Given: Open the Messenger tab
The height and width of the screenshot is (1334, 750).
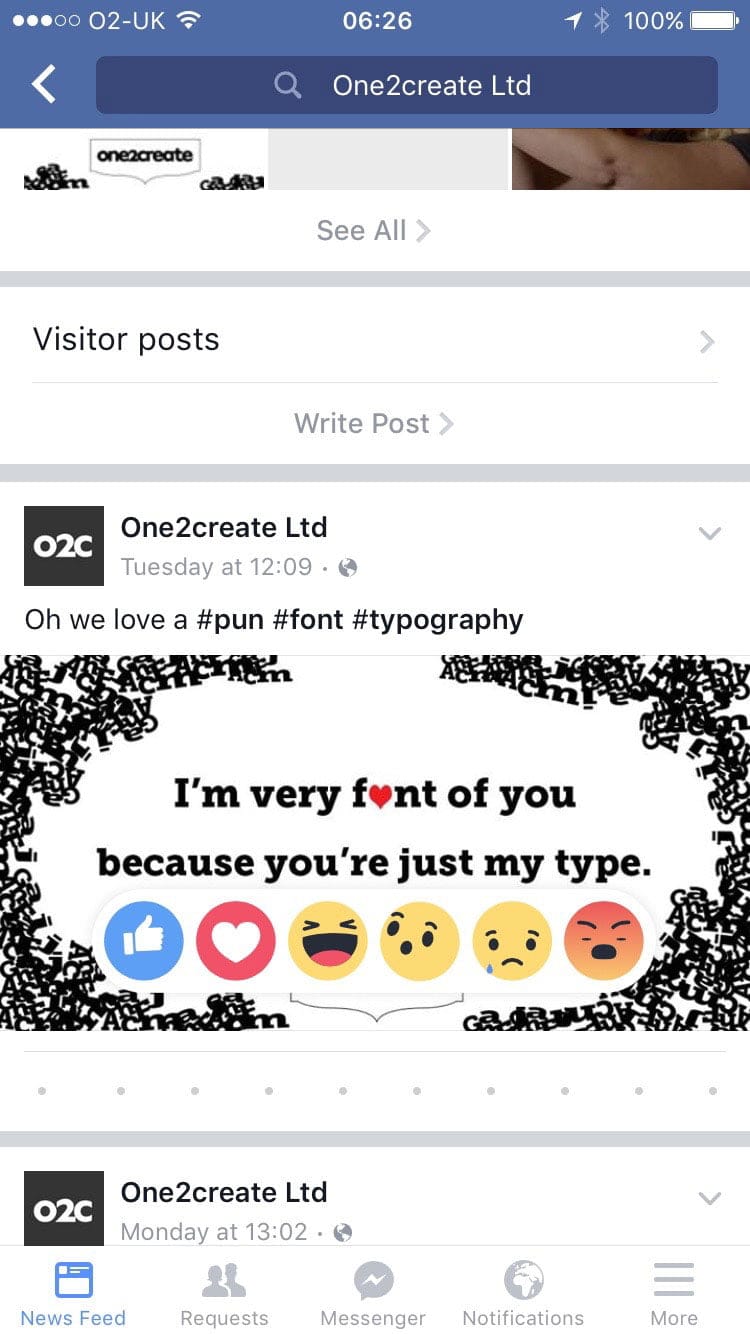Looking at the screenshot, I should pos(373,1292).
